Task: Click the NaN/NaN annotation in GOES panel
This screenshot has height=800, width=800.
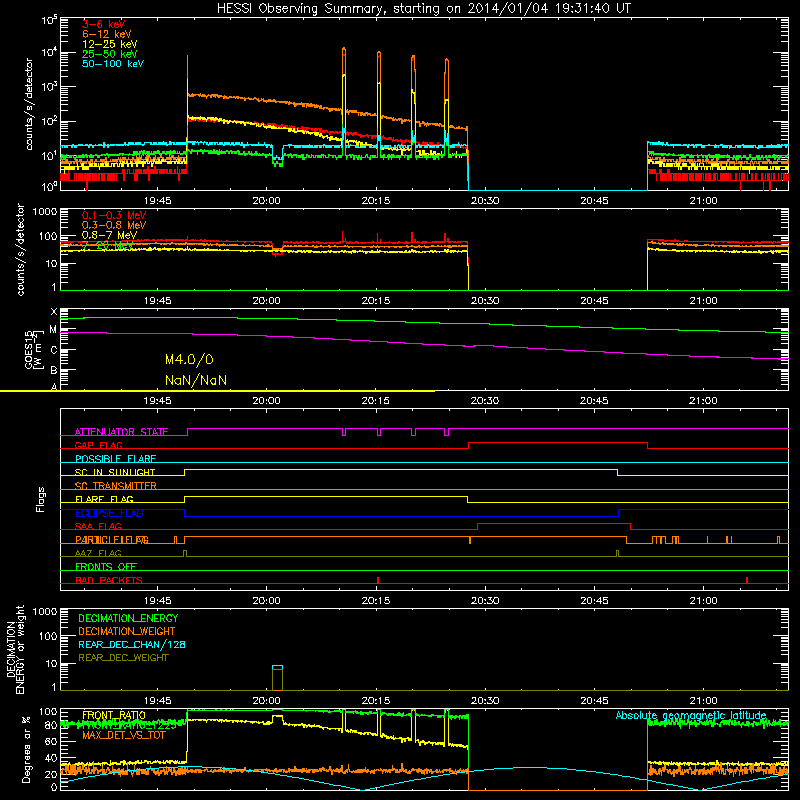Action: tap(196, 380)
